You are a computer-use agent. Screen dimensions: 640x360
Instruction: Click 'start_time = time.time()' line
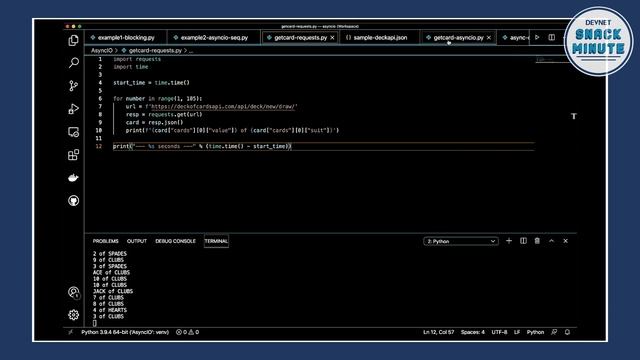tap(151, 83)
